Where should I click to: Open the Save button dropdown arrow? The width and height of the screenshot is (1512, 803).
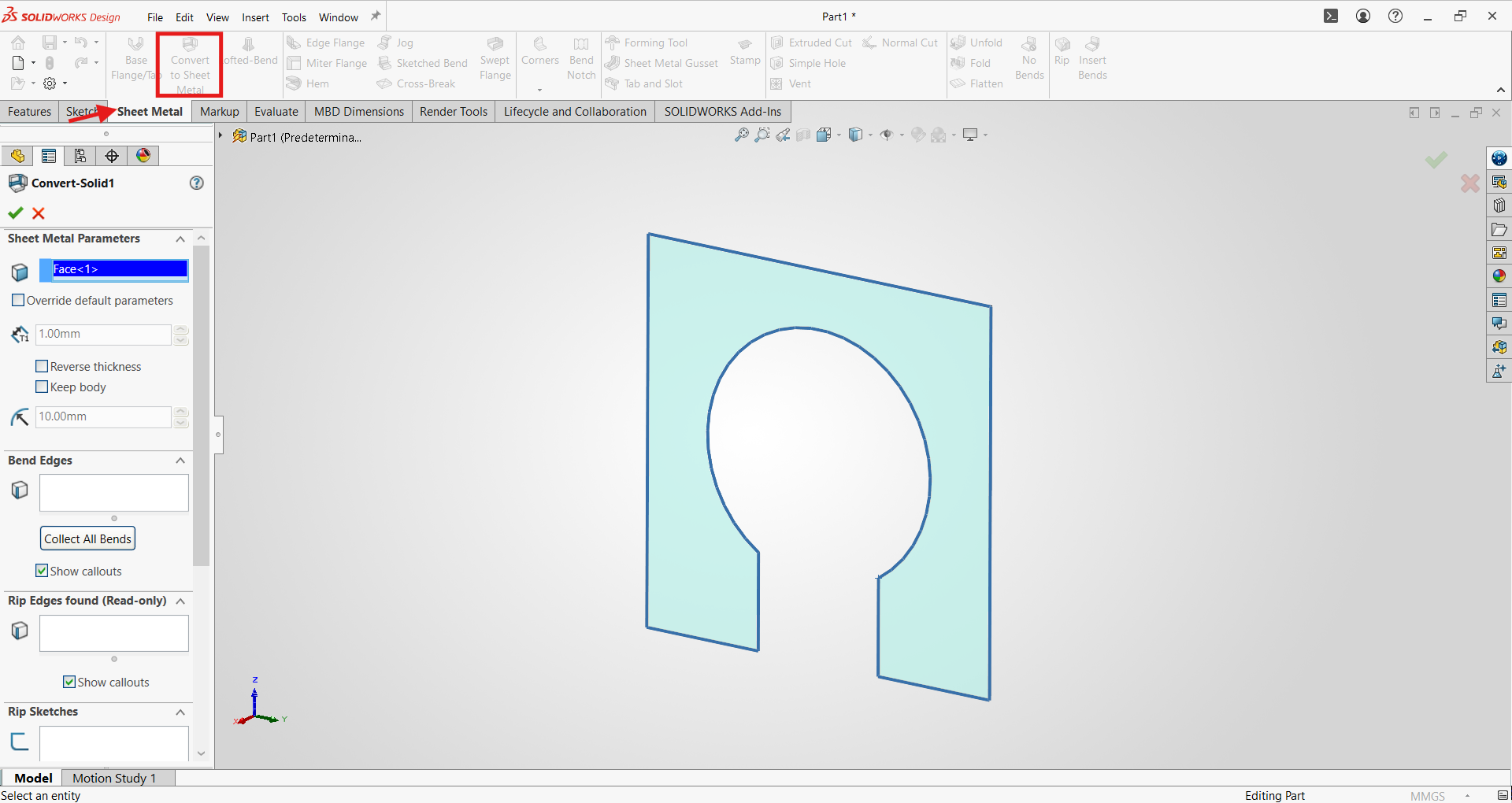coord(65,43)
